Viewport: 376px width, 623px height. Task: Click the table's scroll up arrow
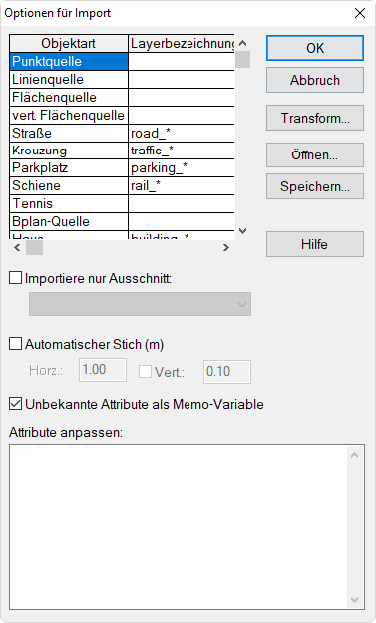[x=242, y=43]
